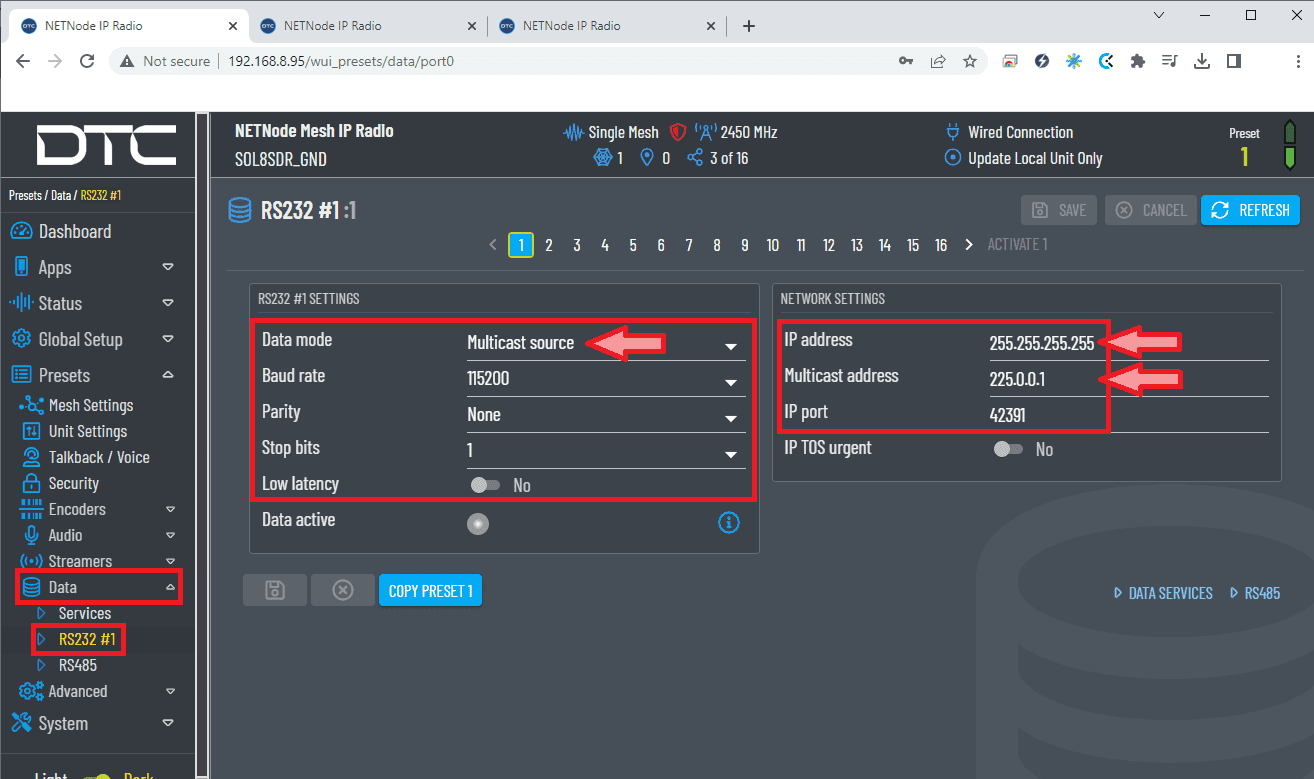The image size is (1314, 779).
Task: Select the RS485 item under Data
Action: pos(77,665)
